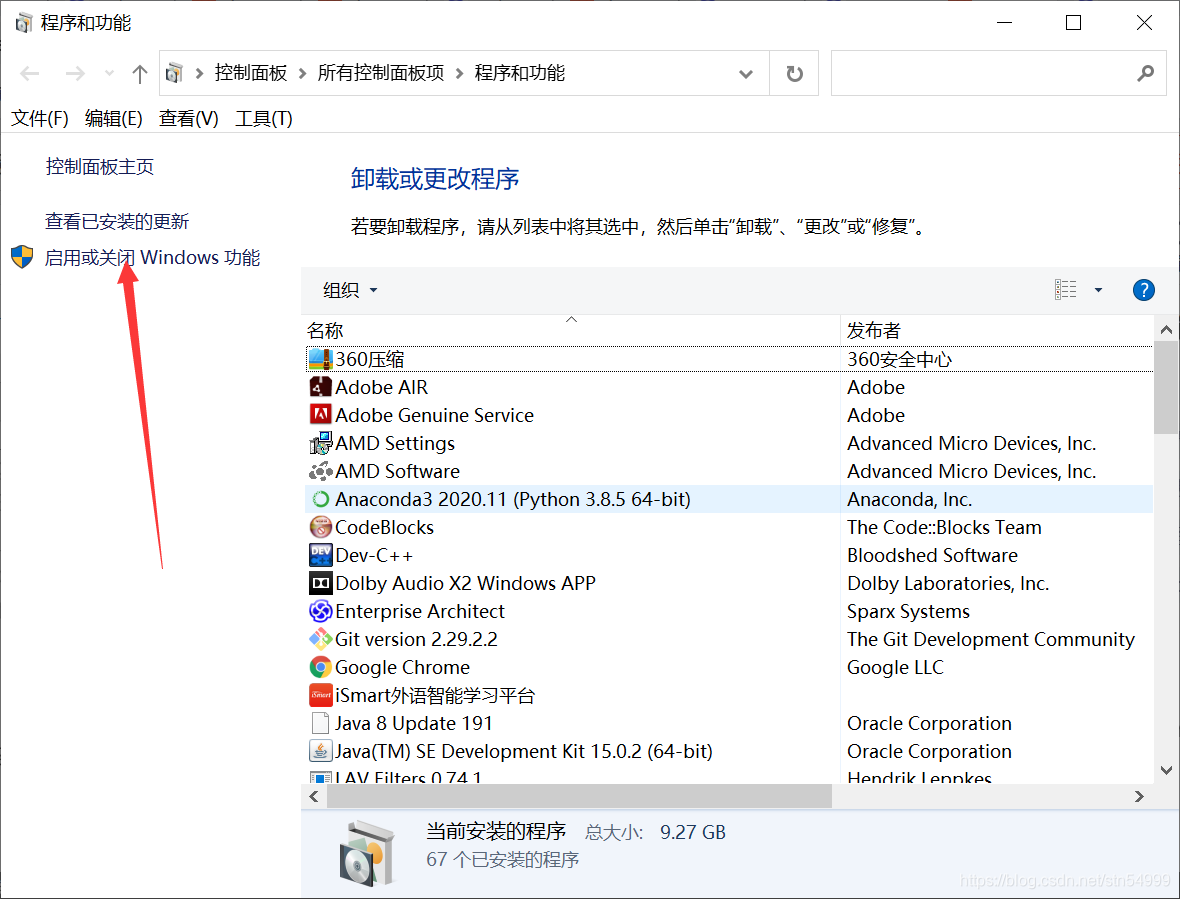Click the search magnifier icon
Image resolution: width=1180 pixels, height=899 pixels.
point(1145,73)
